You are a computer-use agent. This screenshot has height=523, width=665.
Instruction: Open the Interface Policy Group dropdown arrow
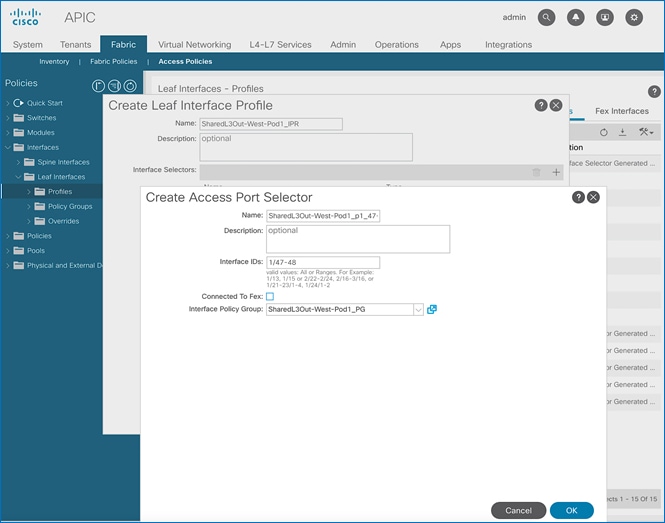tap(418, 310)
